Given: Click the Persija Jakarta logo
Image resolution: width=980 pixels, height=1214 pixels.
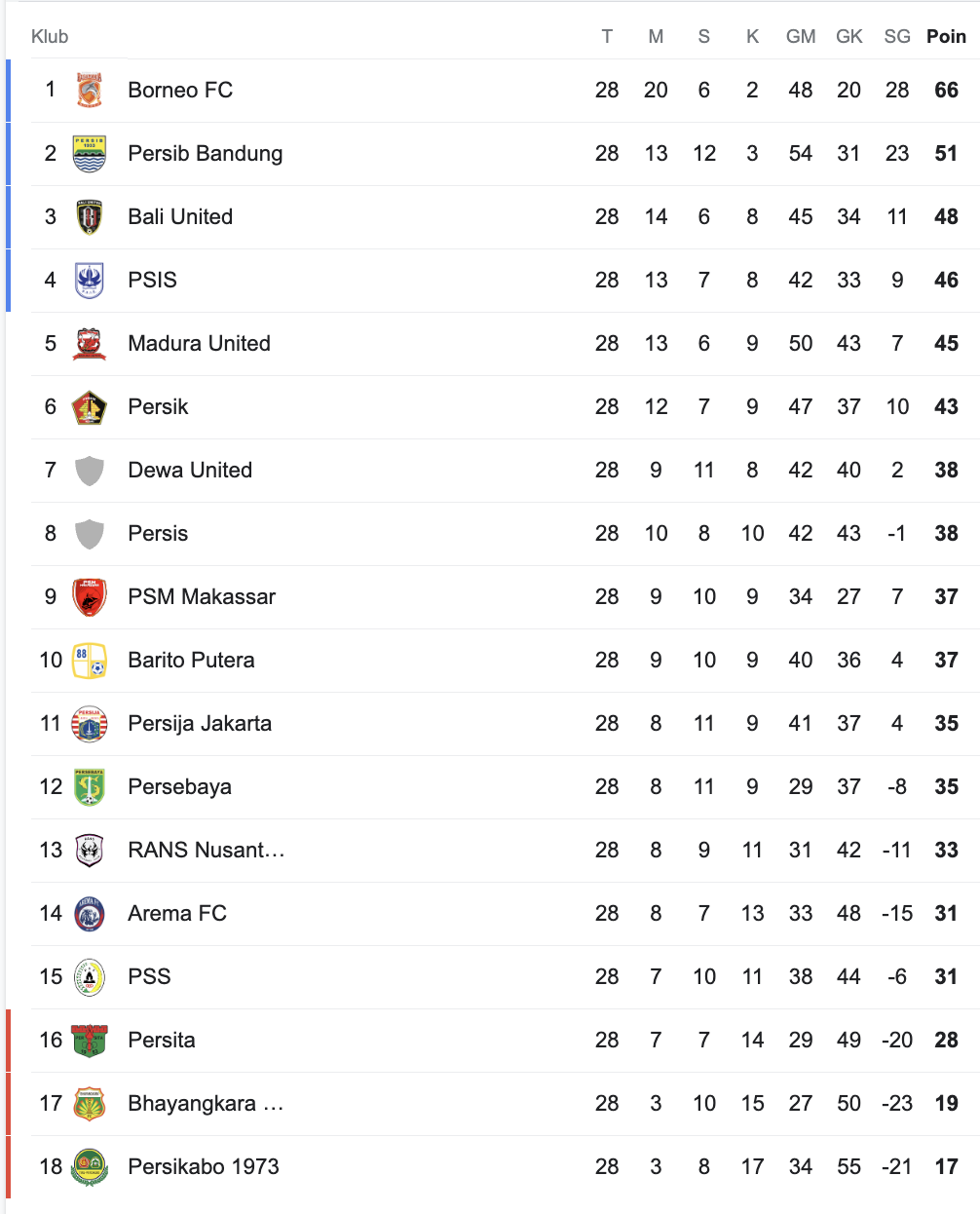Looking at the screenshot, I should 90,724.
